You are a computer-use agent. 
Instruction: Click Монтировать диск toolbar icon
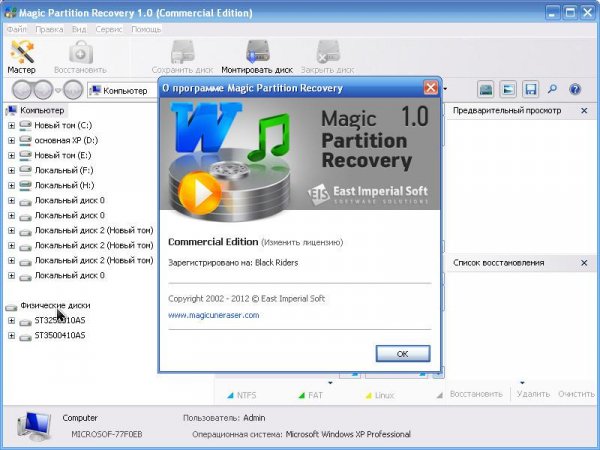[x=257, y=57]
